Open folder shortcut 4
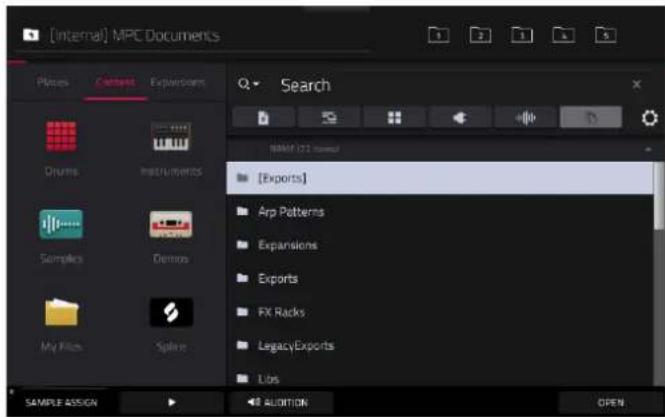Image resolution: width=665 pixels, height=417 pixels. (x=563, y=35)
